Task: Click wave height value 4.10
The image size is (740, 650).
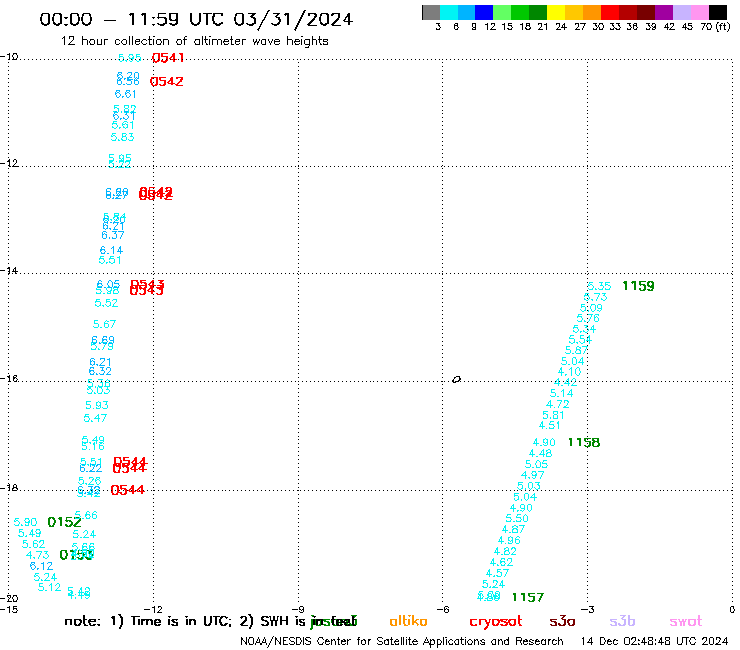Action: click(x=569, y=372)
